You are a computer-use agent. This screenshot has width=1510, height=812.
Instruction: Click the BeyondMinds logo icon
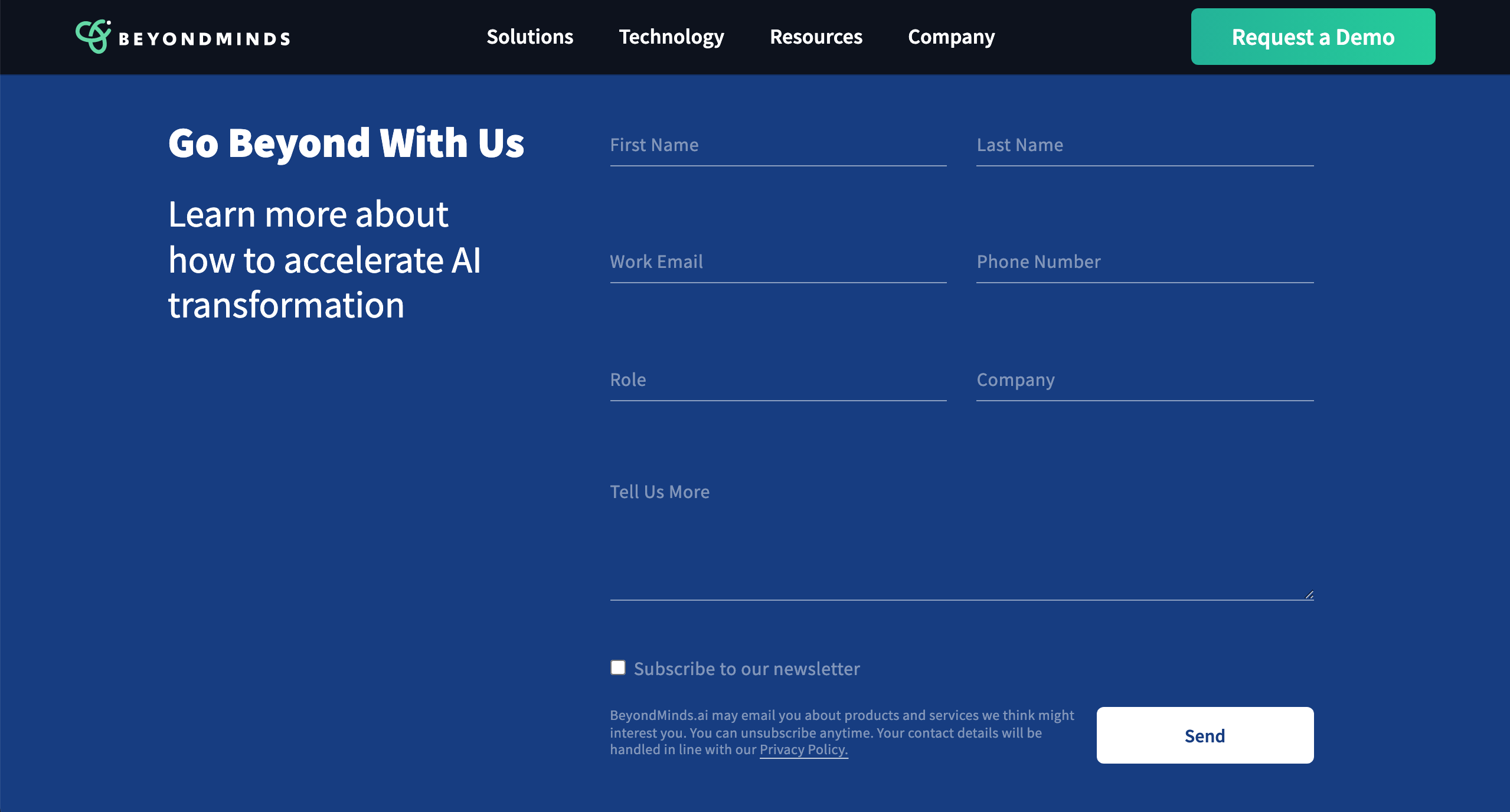(93, 36)
